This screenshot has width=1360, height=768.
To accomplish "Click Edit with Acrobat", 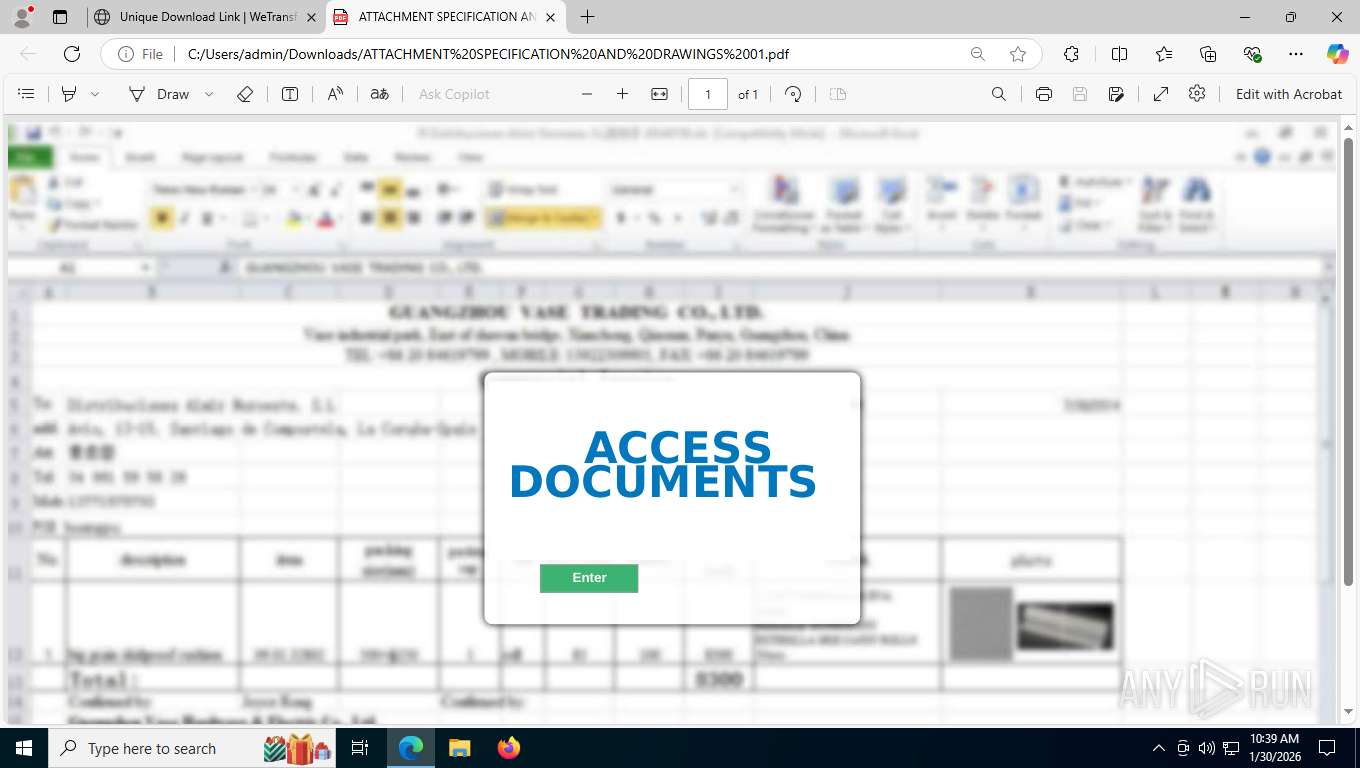I will coord(1289,94).
